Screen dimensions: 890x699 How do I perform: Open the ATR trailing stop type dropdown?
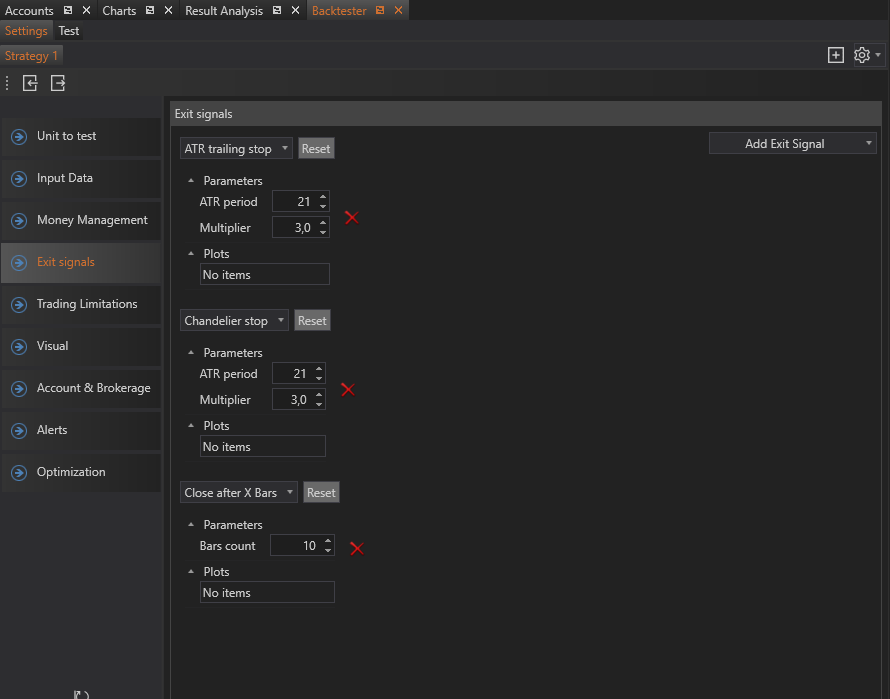pyautogui.click(x=236, y=149)
